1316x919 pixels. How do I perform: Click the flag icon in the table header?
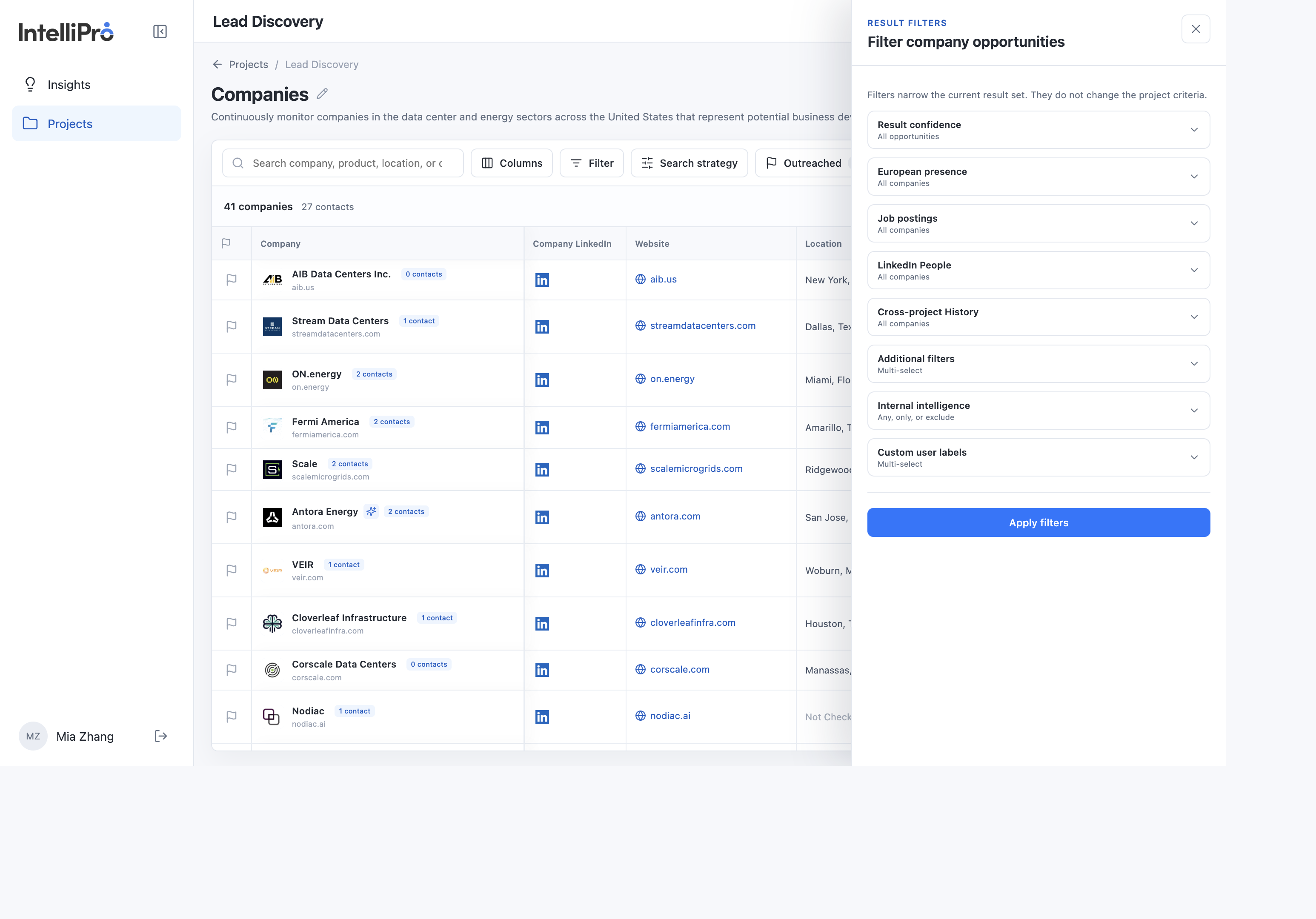226,243
